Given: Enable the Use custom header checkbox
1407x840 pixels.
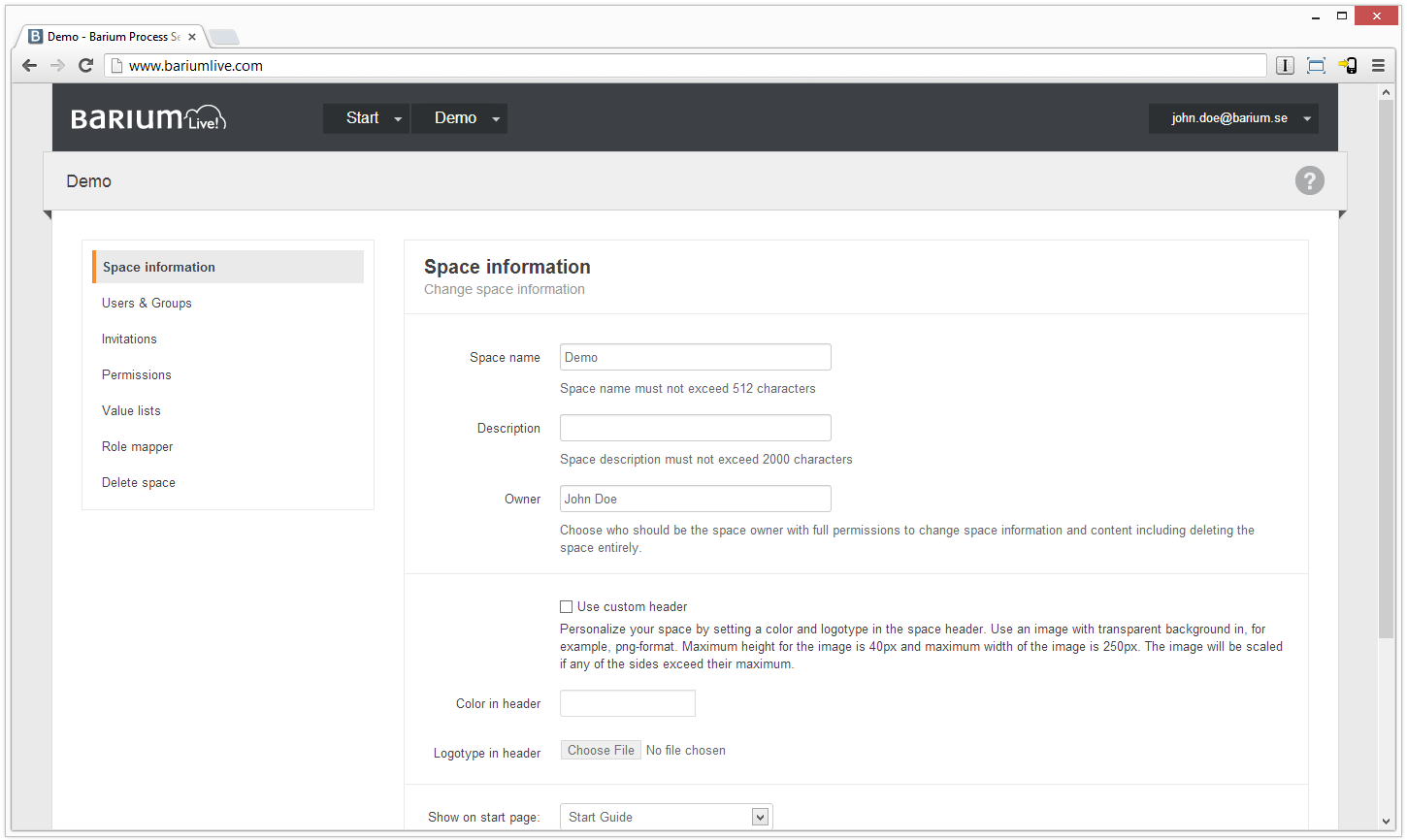Looking at the screenshot, I should coord(566,607).
